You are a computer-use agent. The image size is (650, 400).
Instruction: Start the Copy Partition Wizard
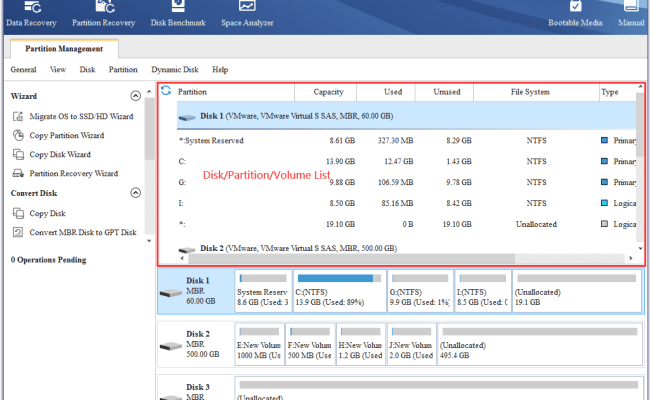[67, 136]
